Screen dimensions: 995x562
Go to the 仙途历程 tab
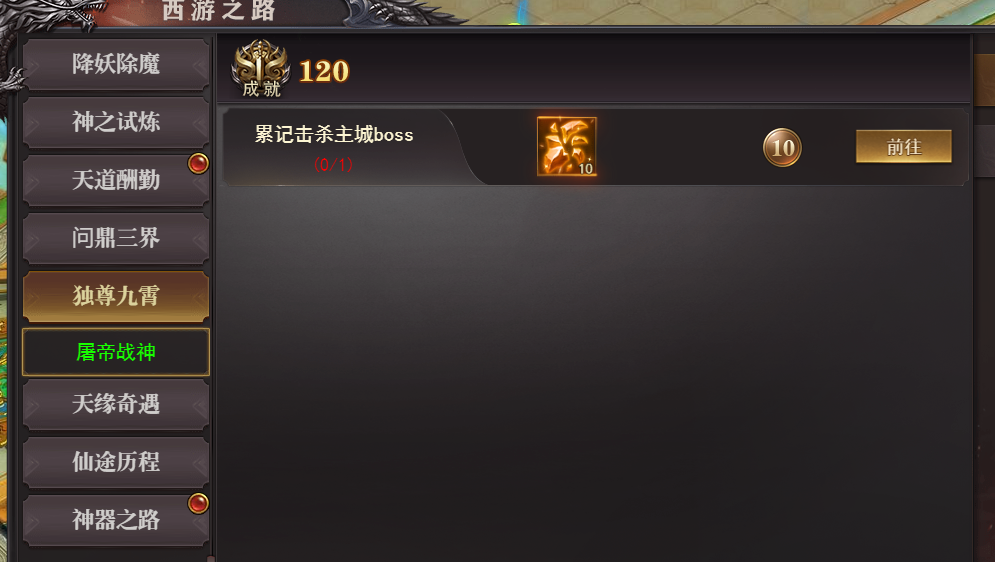(x=116, y=462)
